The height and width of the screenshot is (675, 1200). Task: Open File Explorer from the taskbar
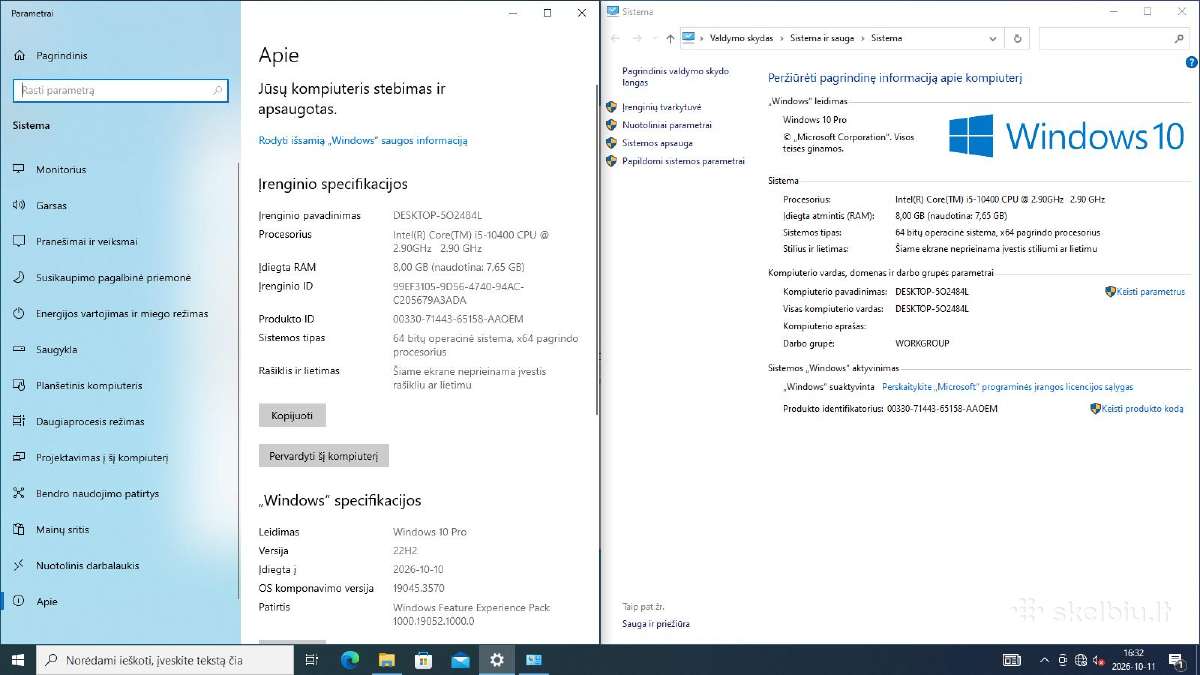coord(386,660)
